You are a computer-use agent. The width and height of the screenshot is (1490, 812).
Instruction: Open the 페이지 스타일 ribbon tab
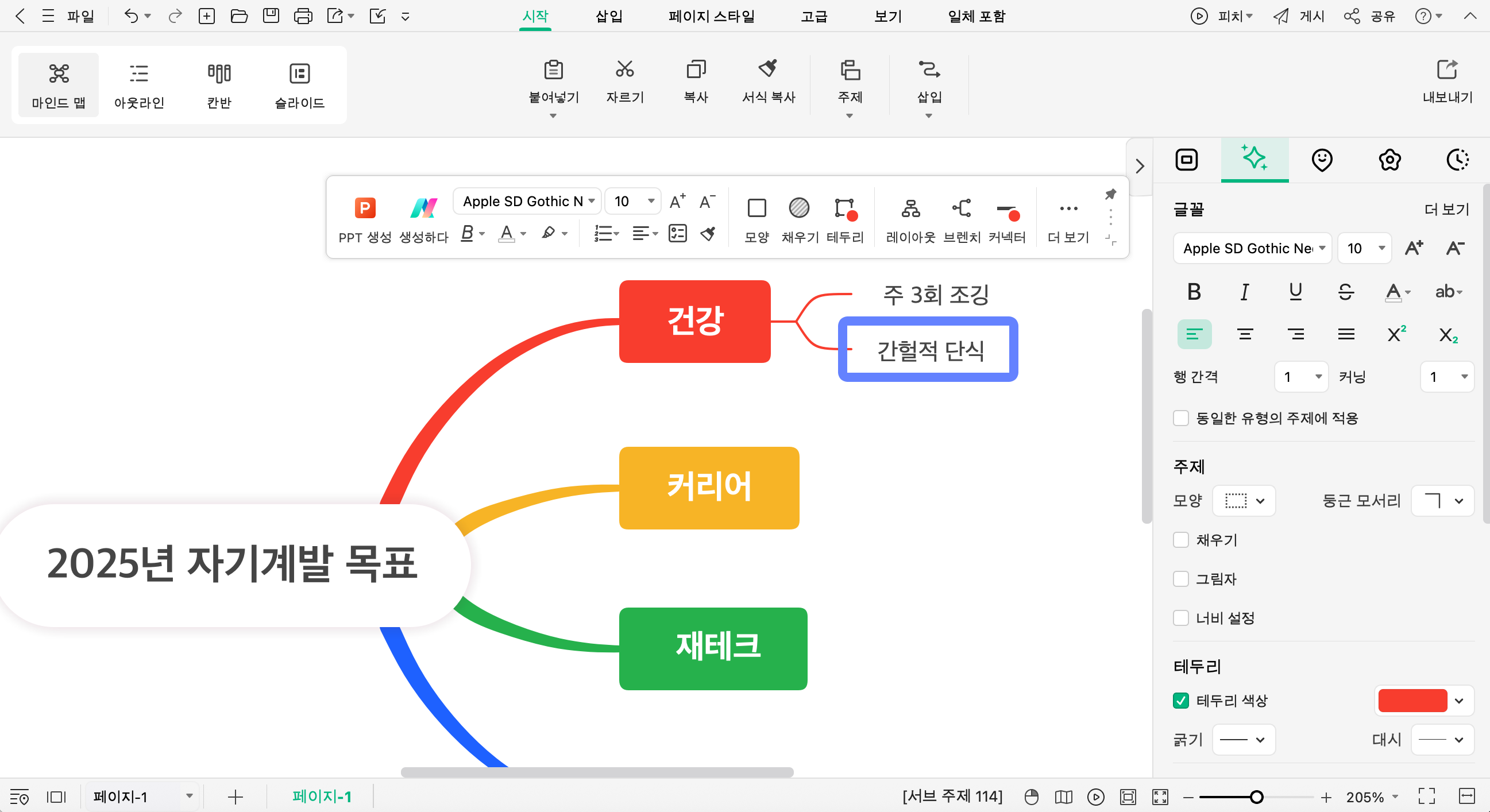coord(712,16)
